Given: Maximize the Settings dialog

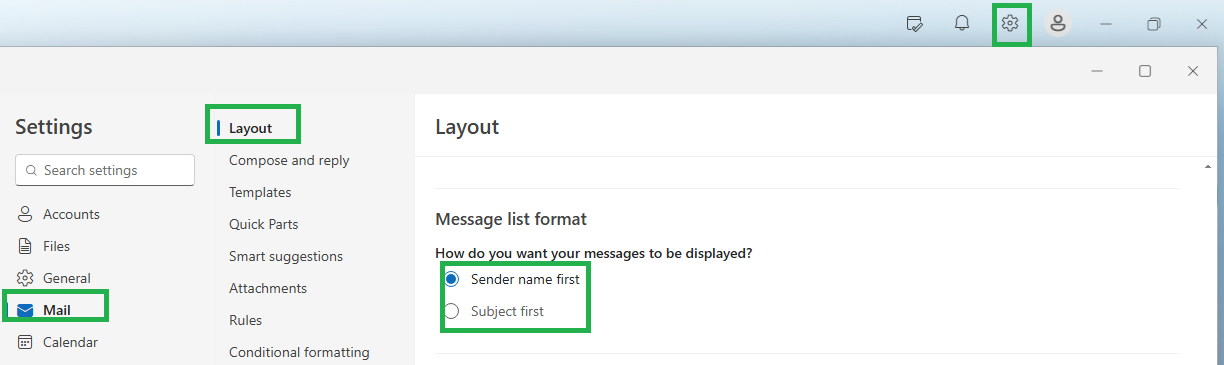Looking at the screenshot, I should click(1145, 71).
